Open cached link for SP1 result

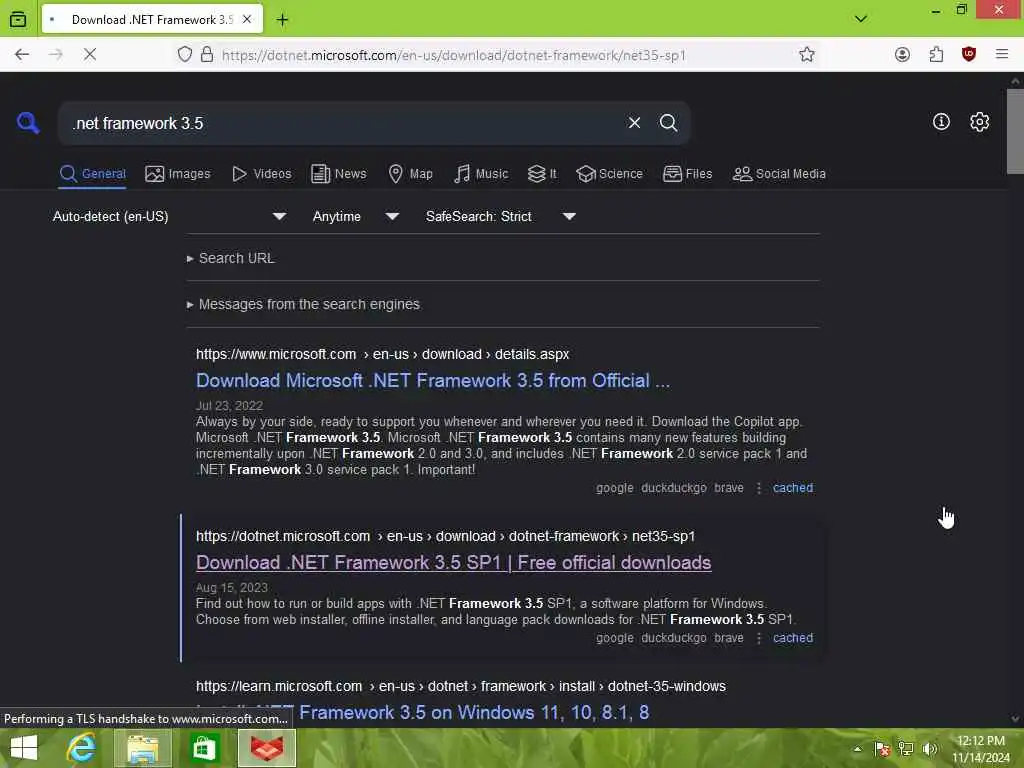(x=793, y=638)
